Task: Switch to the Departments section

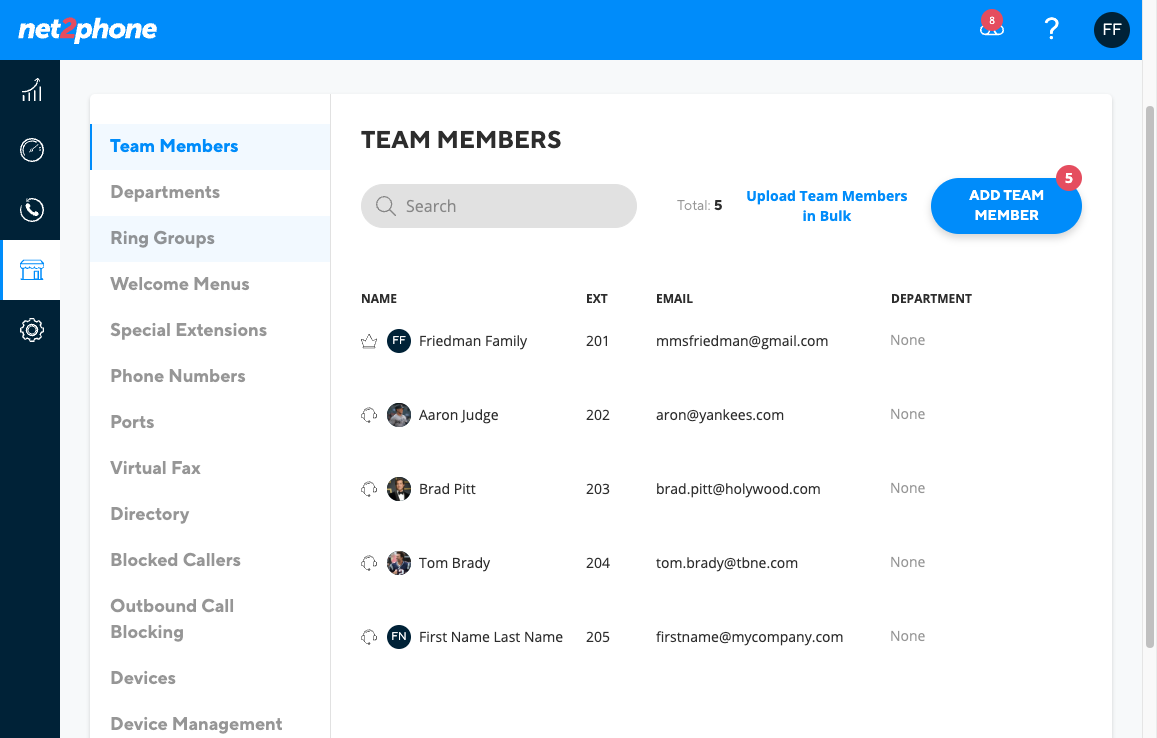Action: coord(165,192)
